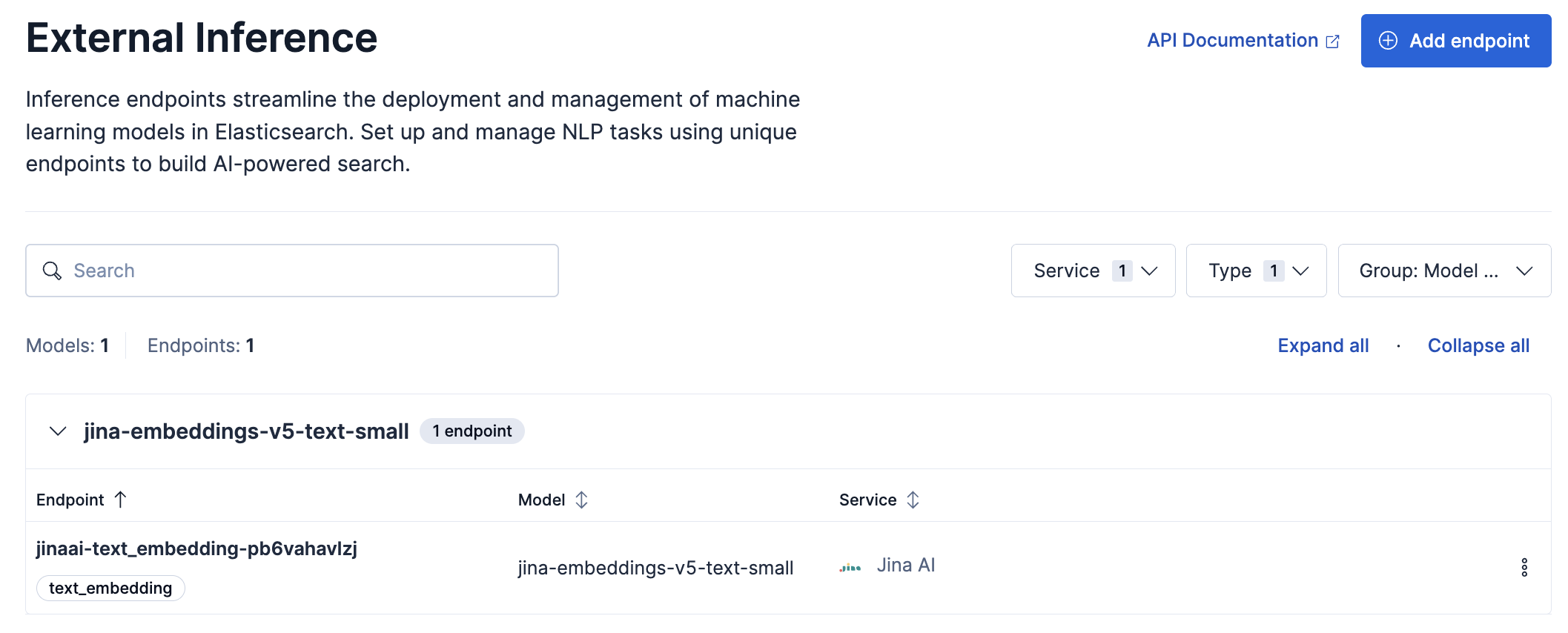The width and height of the screenshot is (1568, 633).
Task: Click the Endpoints: 1 count
Action: (x=201, y=345)
